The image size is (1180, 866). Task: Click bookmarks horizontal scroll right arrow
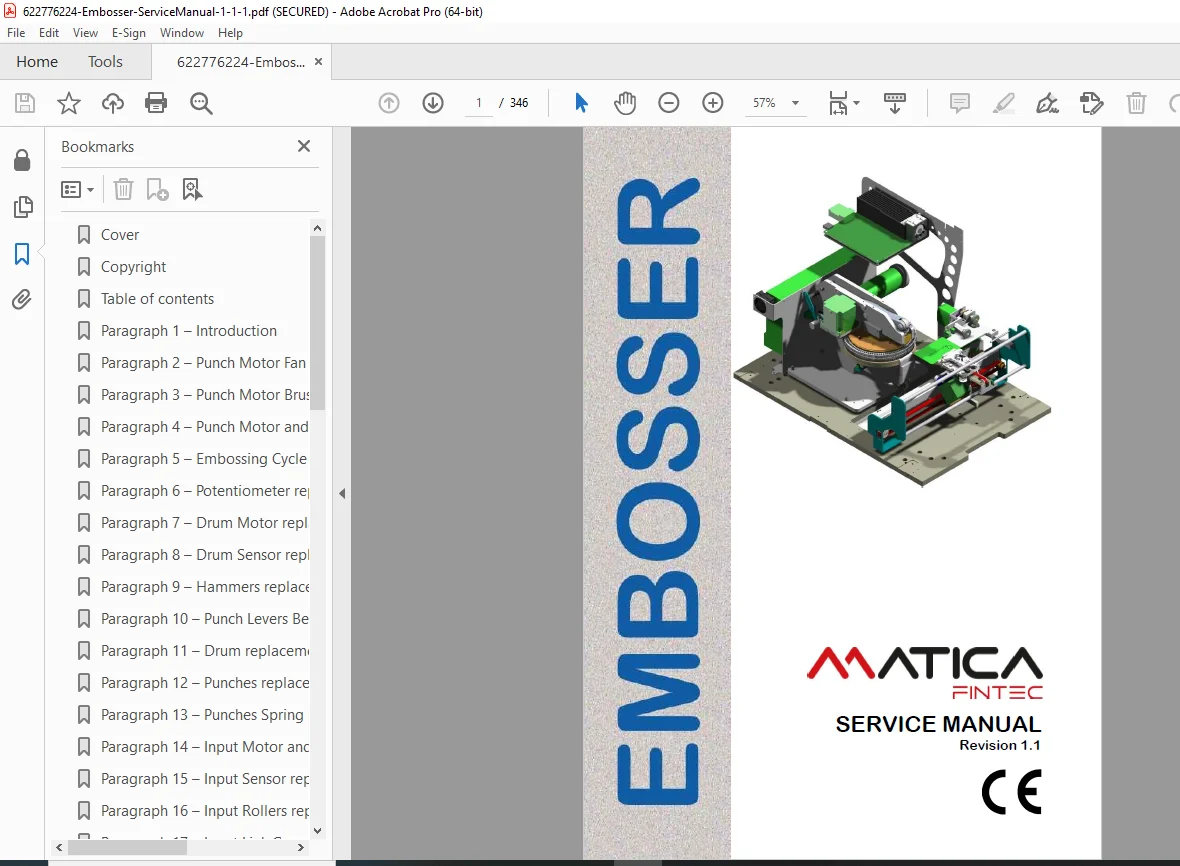(301, 848)
